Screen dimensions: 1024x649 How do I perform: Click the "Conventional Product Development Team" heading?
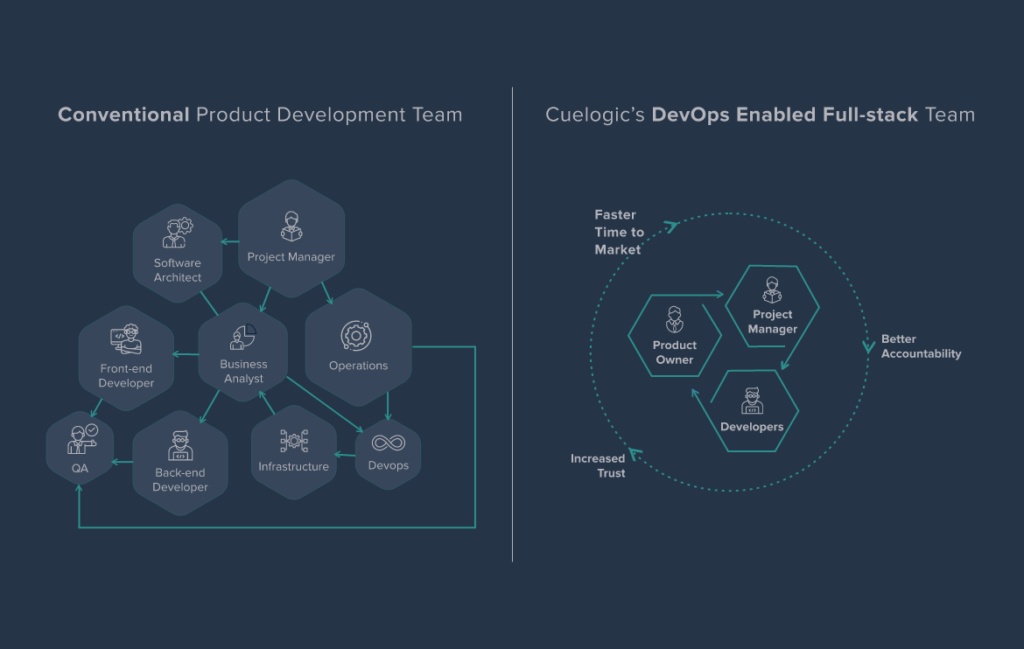click(x=260, y=115)
